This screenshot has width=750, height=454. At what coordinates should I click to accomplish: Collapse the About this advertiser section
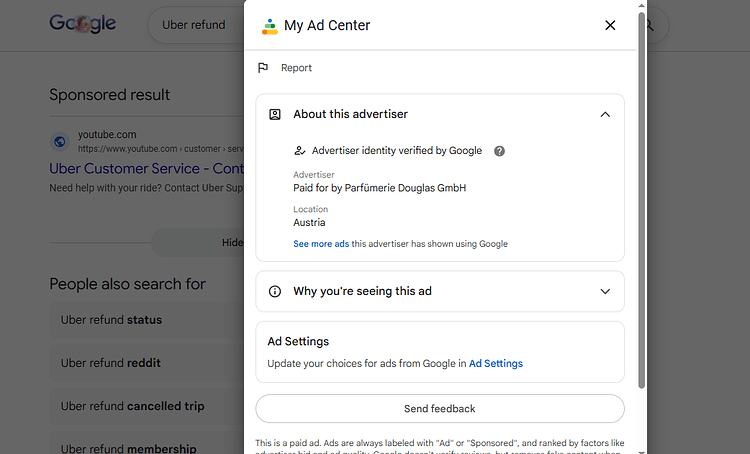click(x=605, y=114)
